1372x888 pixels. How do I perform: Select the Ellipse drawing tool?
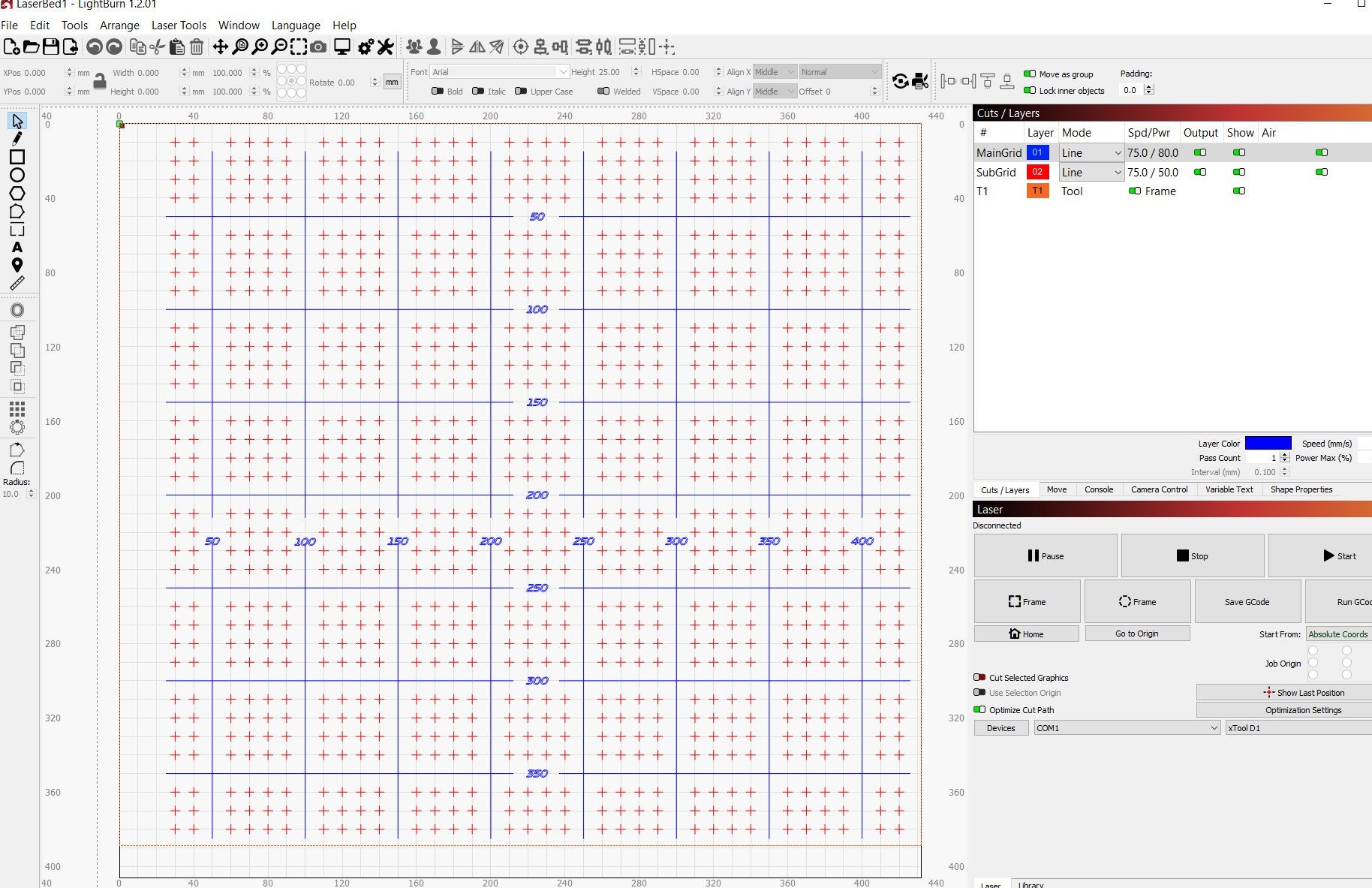(x=17, y=174)
